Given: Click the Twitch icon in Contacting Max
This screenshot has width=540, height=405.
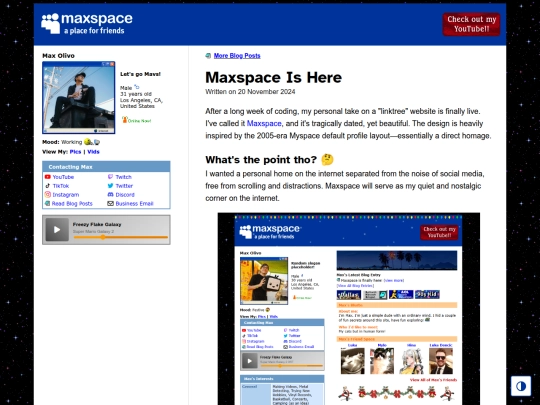Looking at the screenshot, I should pos(110,177).
